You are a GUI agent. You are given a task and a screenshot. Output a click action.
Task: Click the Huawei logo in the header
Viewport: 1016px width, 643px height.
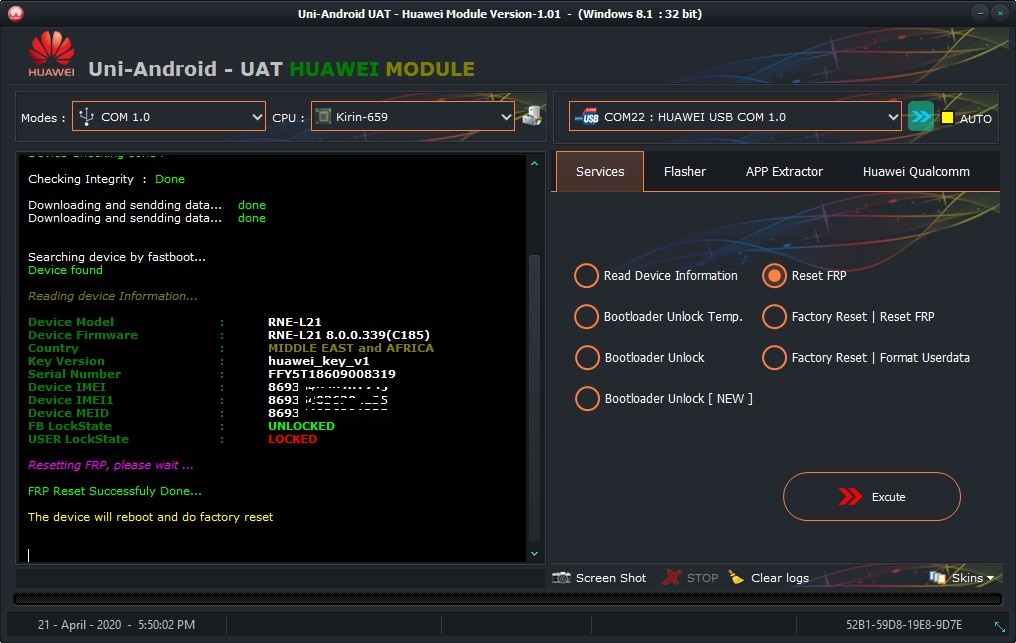[51, 54]
